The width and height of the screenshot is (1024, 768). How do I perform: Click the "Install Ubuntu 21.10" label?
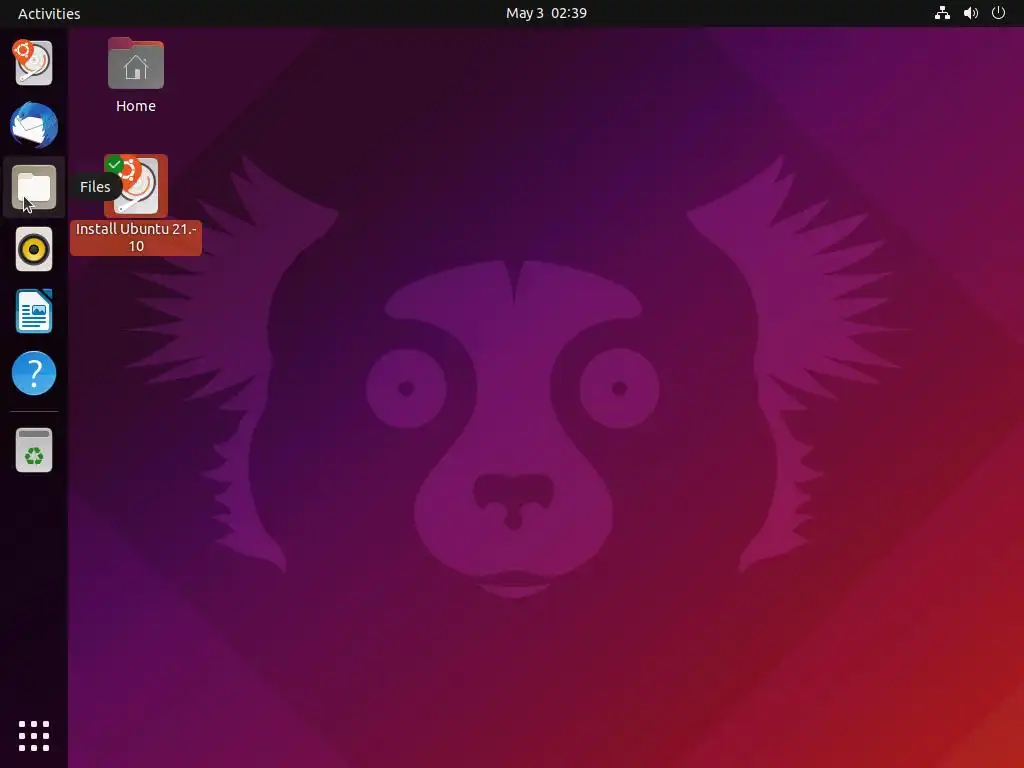tap(136, 237)
